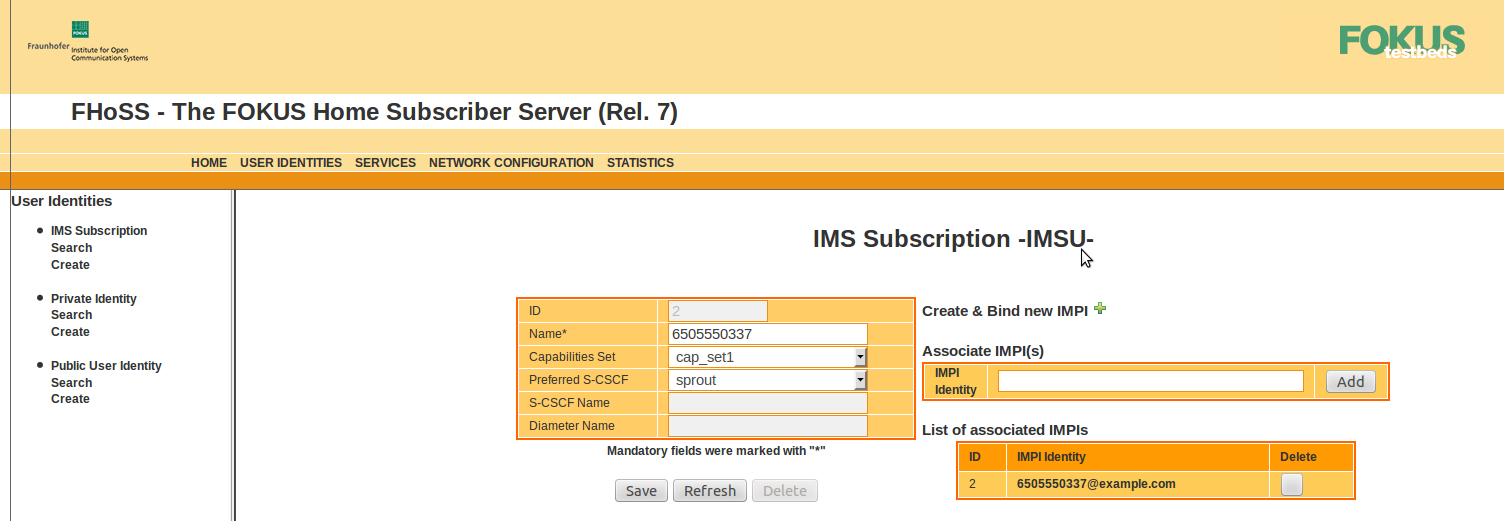Click the S-CSCF Name field
This screenshot has height=521, width=1504.
[x=767, y=403]
